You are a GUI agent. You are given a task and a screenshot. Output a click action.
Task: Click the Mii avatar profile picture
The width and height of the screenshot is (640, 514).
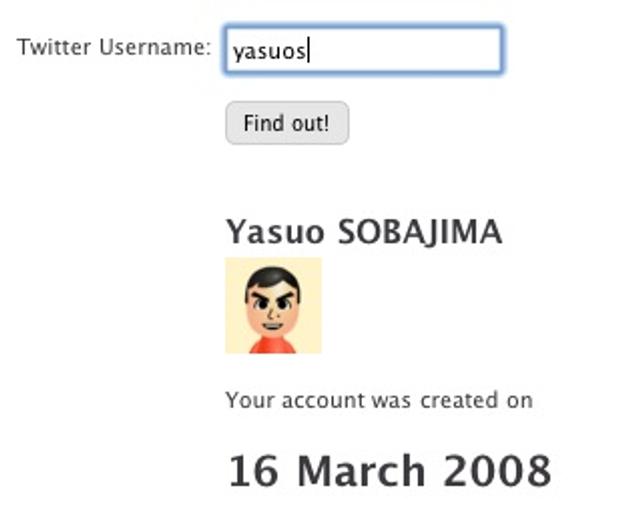273,305
